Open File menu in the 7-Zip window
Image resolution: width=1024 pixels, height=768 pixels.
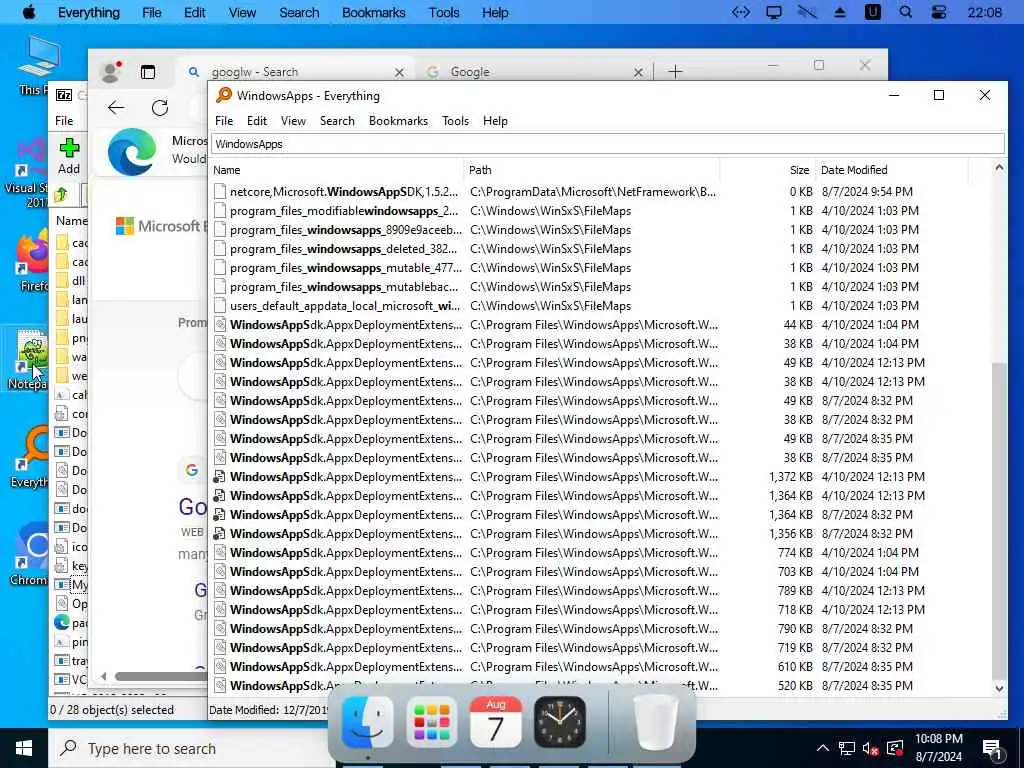click(64, 121)
